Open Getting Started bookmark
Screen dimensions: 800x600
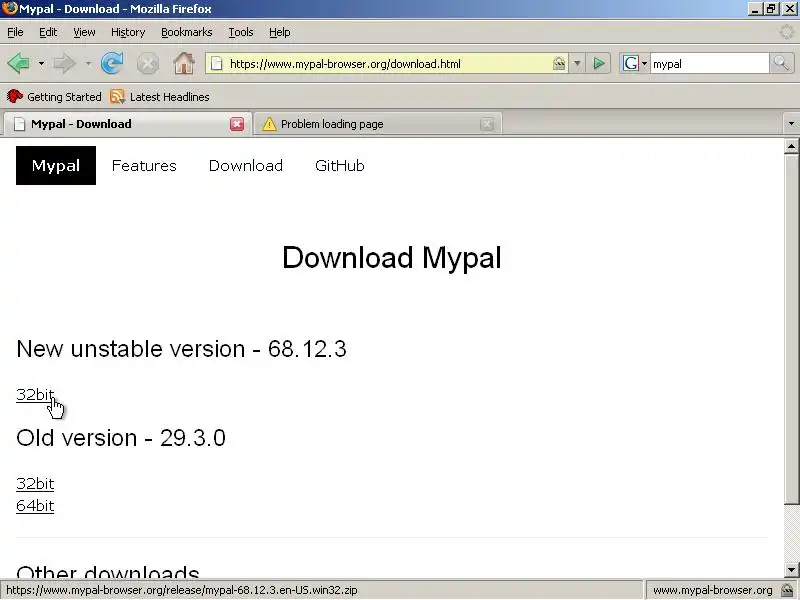(x=54, y=97)
